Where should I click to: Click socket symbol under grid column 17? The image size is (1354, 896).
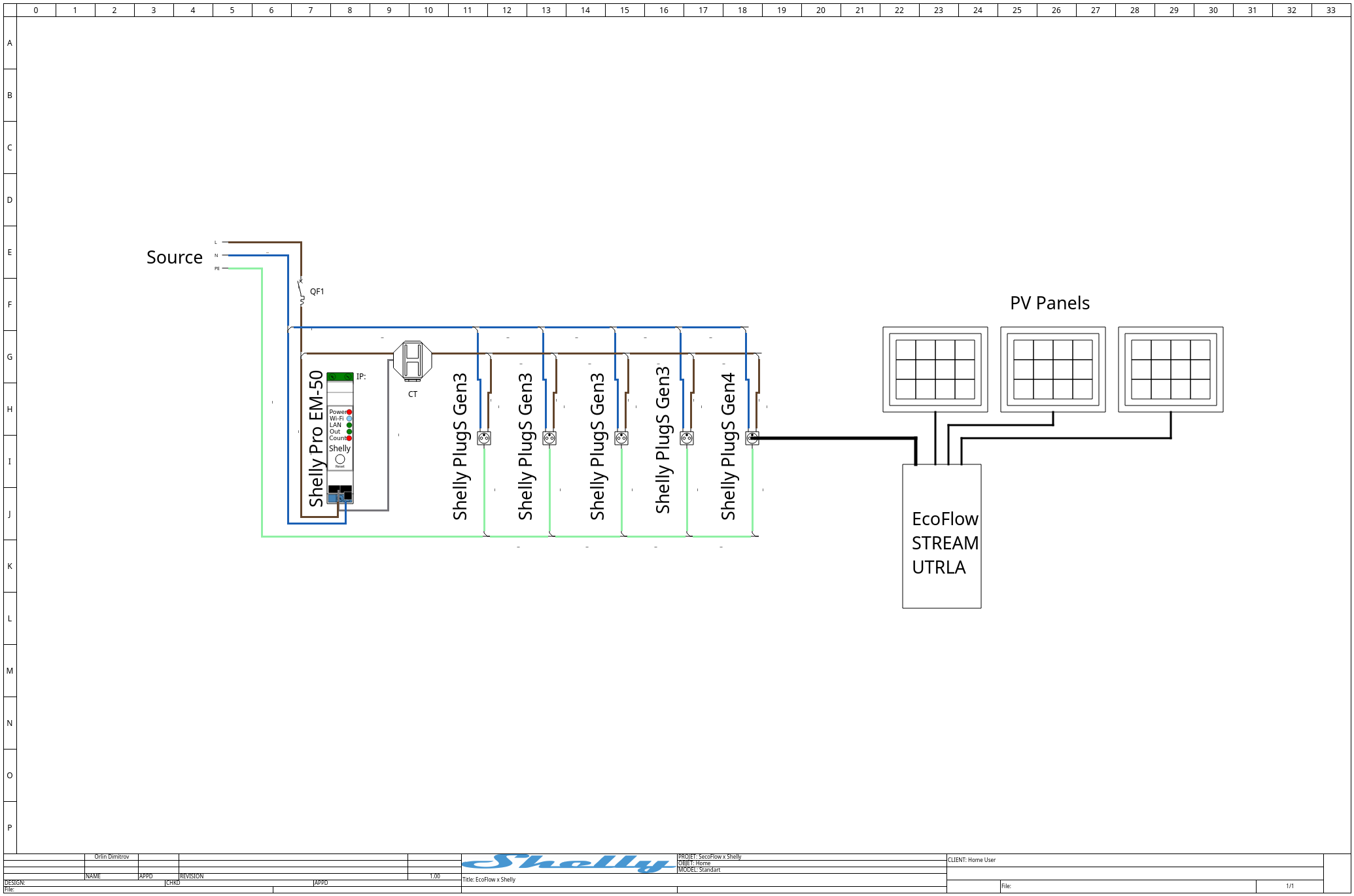[x=687, y=438]
